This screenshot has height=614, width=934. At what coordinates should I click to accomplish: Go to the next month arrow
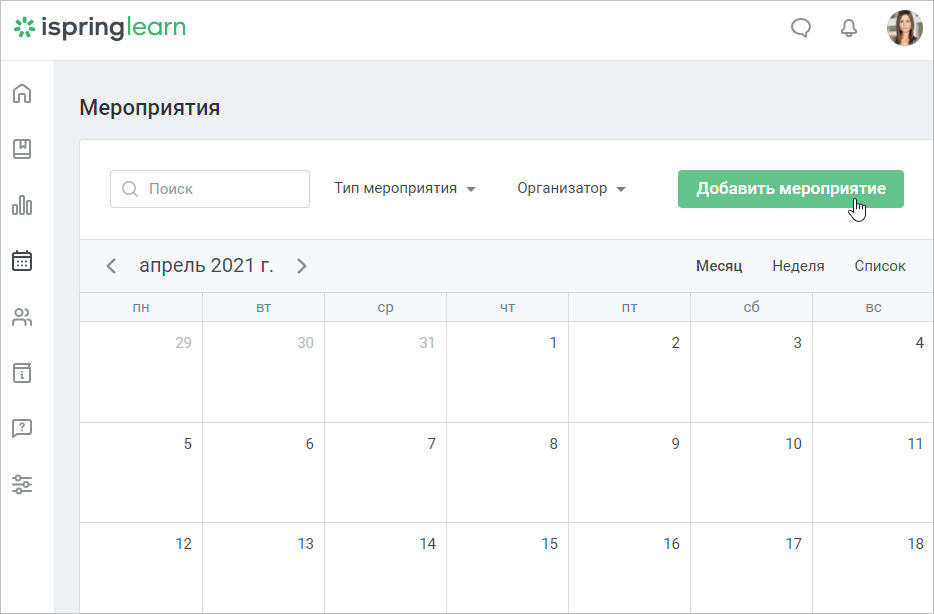302,266
